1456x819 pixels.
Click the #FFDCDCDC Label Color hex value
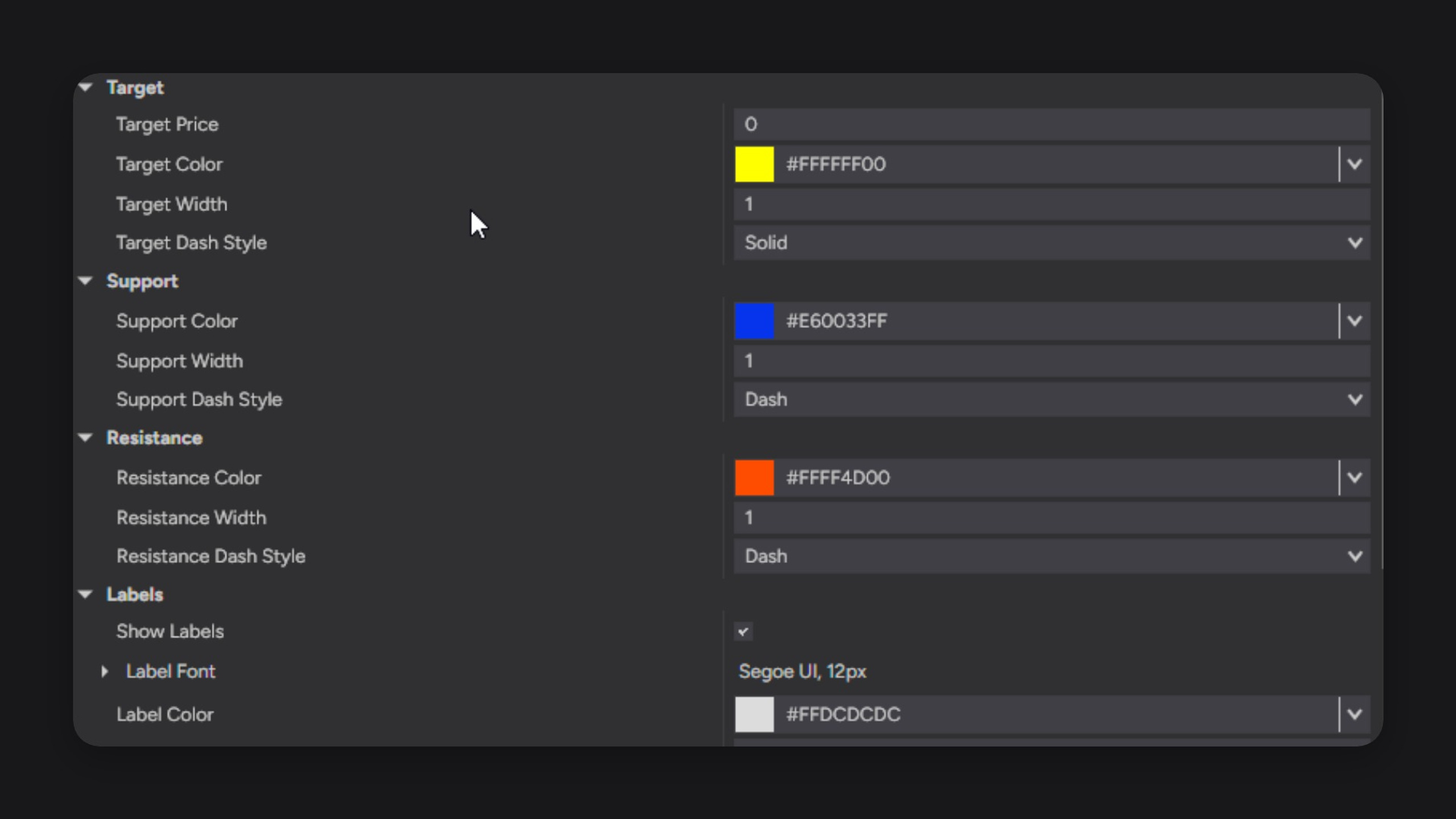(x=843, y=714)
